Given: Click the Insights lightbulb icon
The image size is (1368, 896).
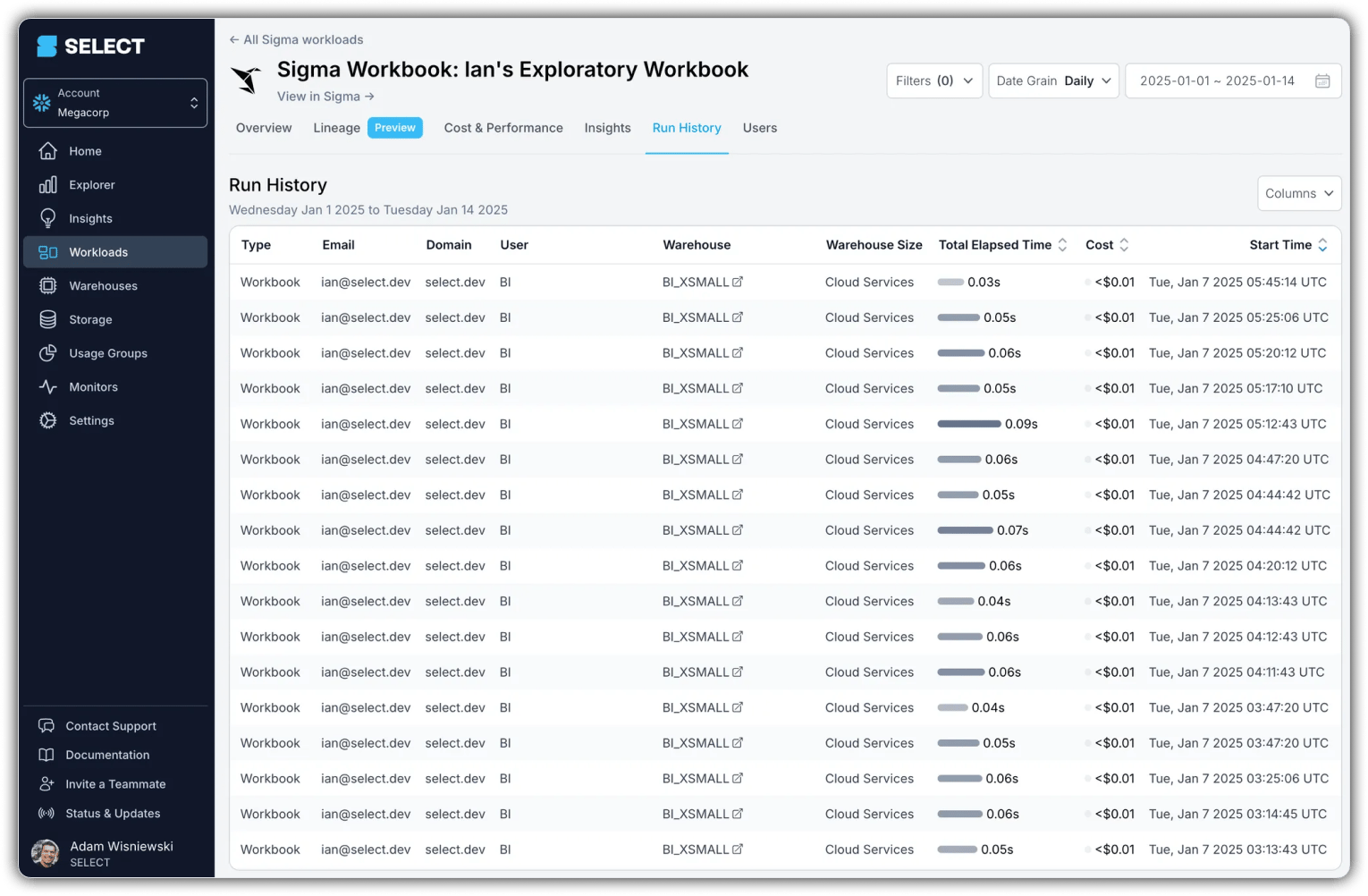Looking at the screenshot, I should pyautogui.click(x=48, y=218).
